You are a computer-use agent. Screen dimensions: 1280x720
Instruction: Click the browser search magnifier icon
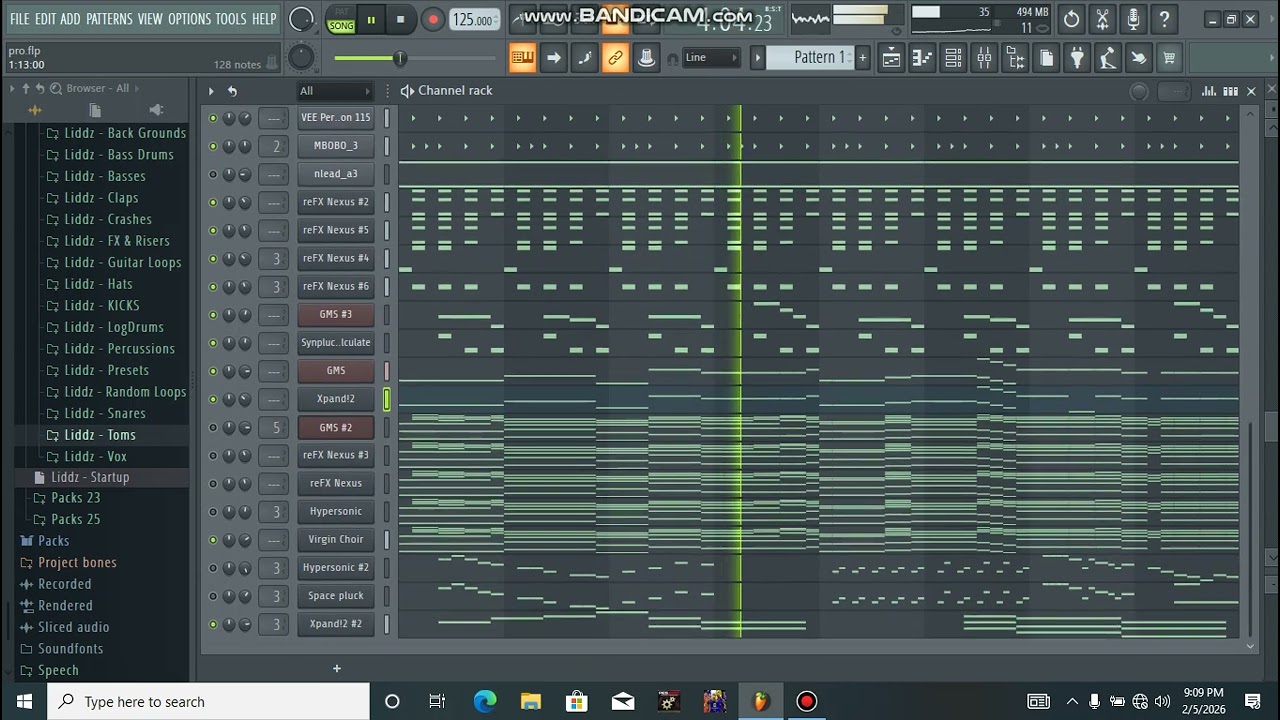click(x=56, y=88)
